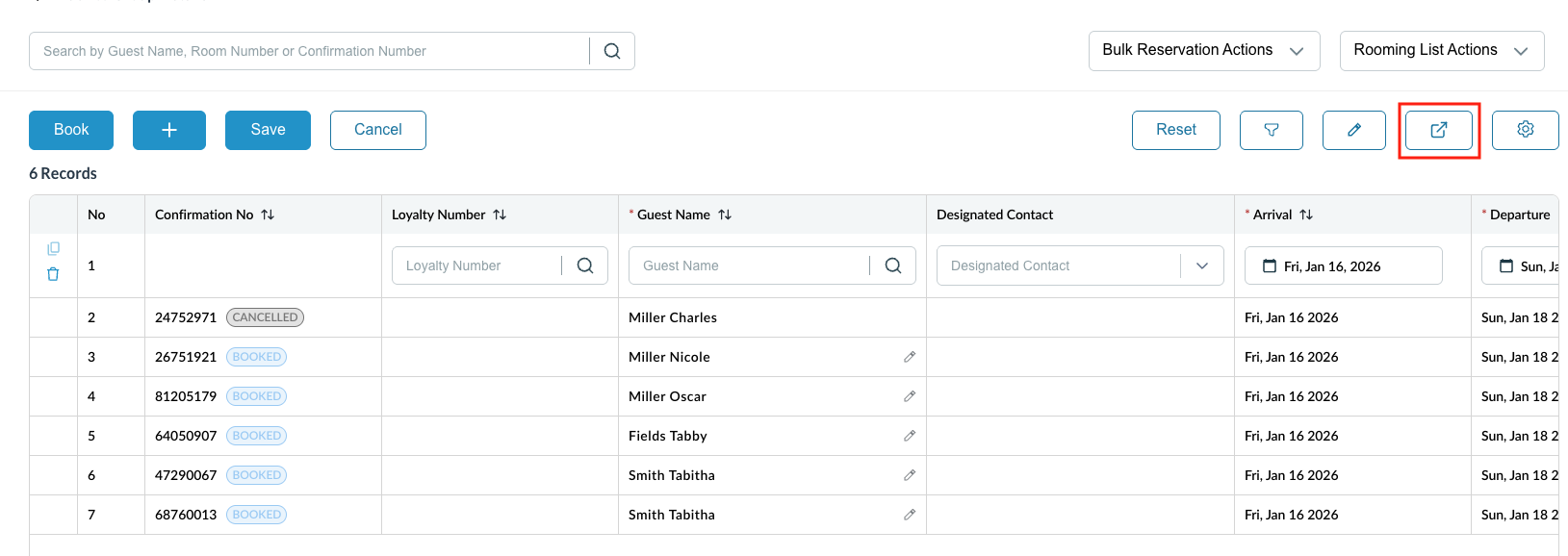Delete row 1 using the trash icon

[53, 274]
